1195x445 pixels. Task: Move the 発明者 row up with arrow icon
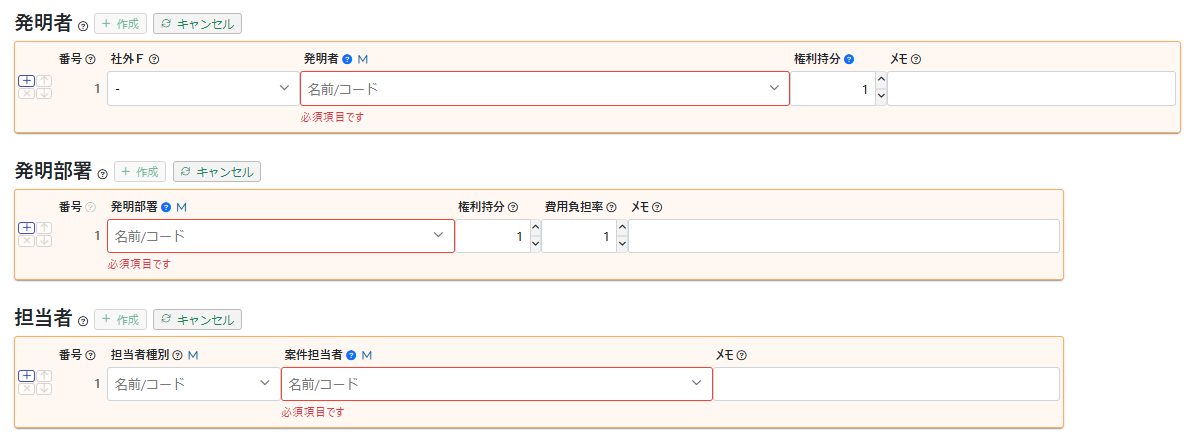(x=44, y=80)
